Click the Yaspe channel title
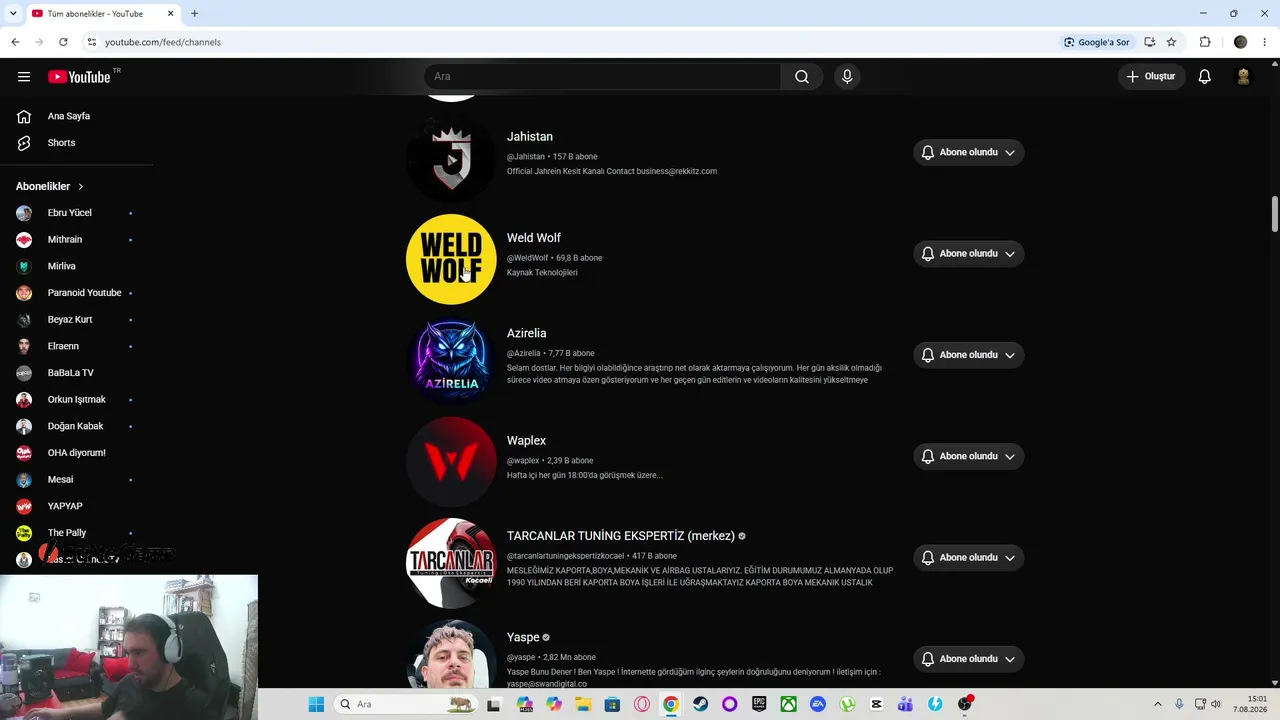Screen dimensions: 1280x720 tap(523, 637)
